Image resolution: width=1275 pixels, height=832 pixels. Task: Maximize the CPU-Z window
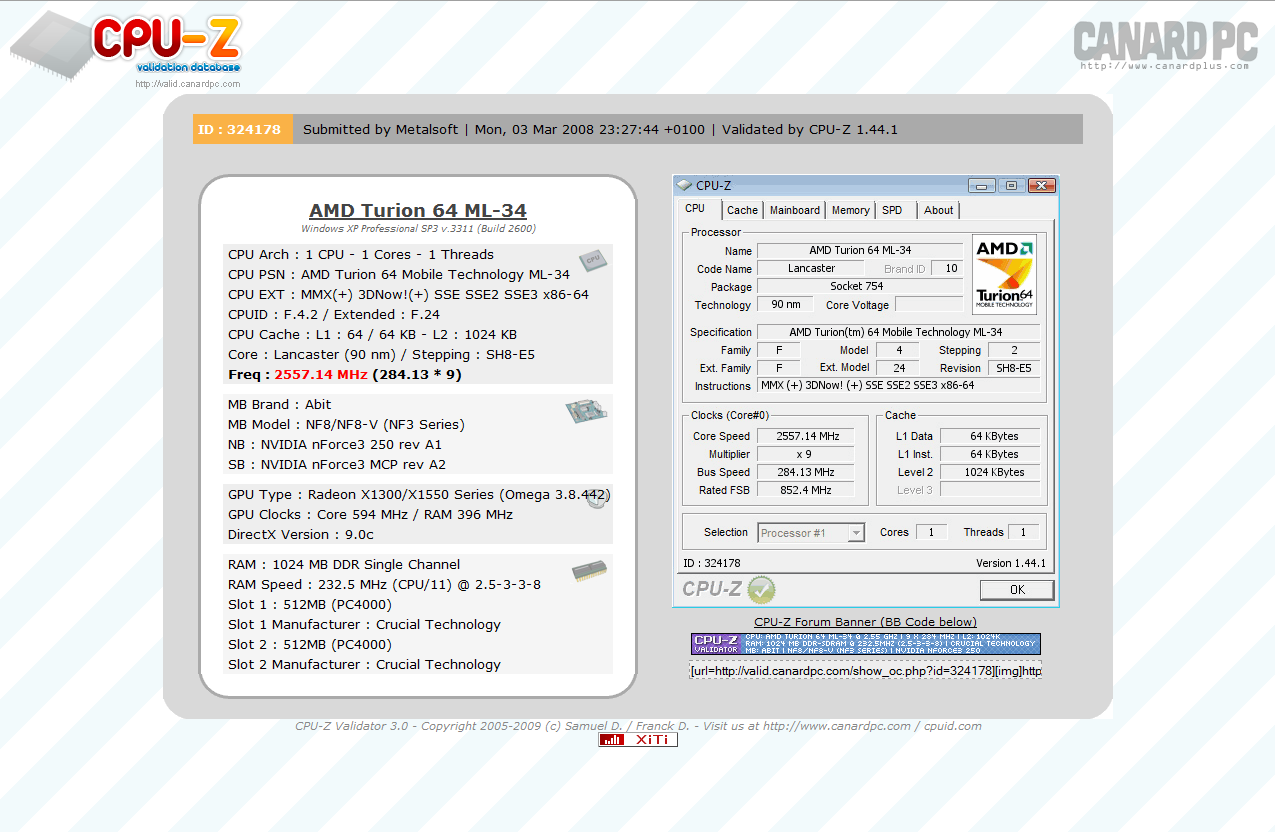(1011, 186)
